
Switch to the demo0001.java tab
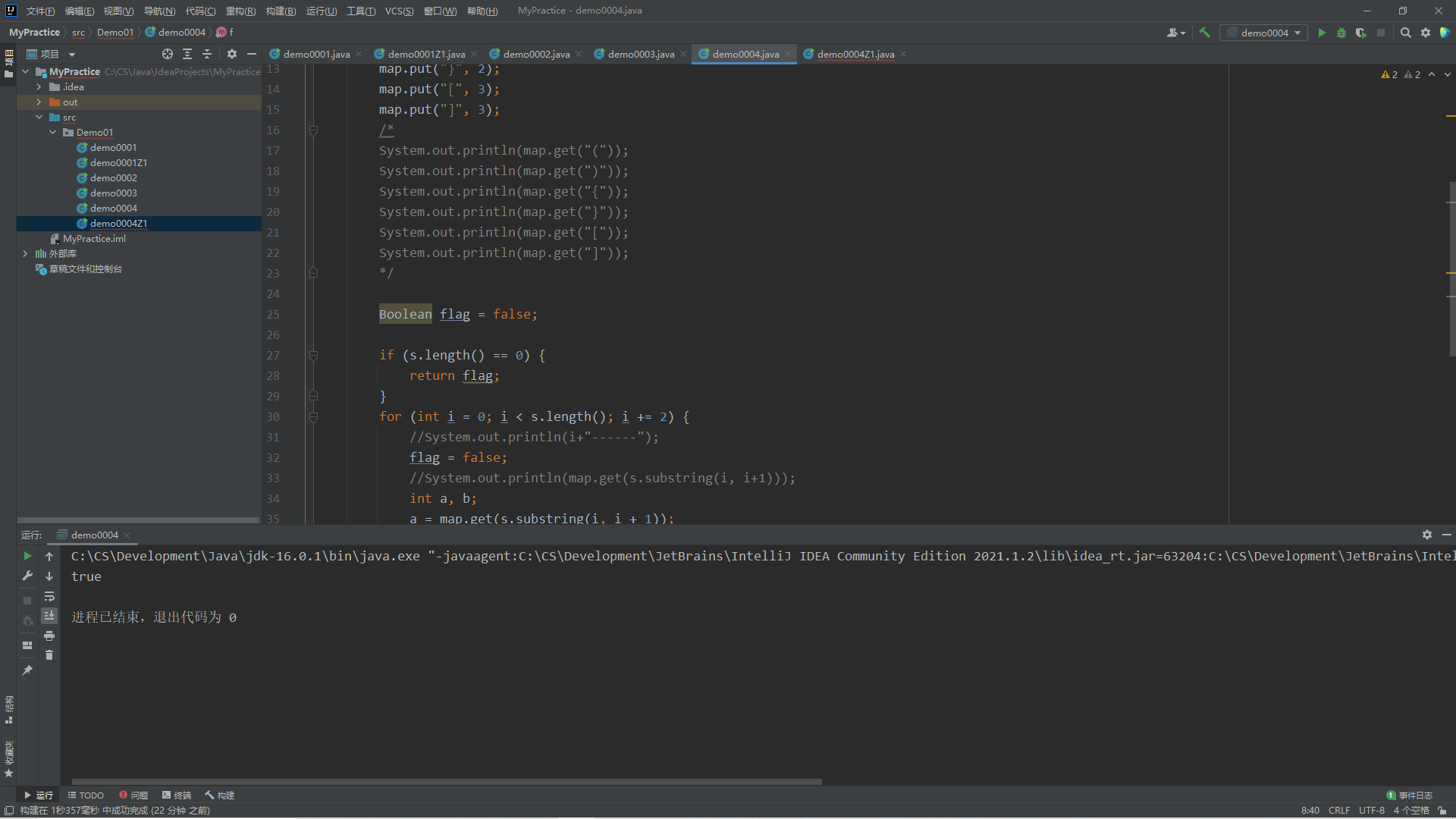(x=316, y=54)
